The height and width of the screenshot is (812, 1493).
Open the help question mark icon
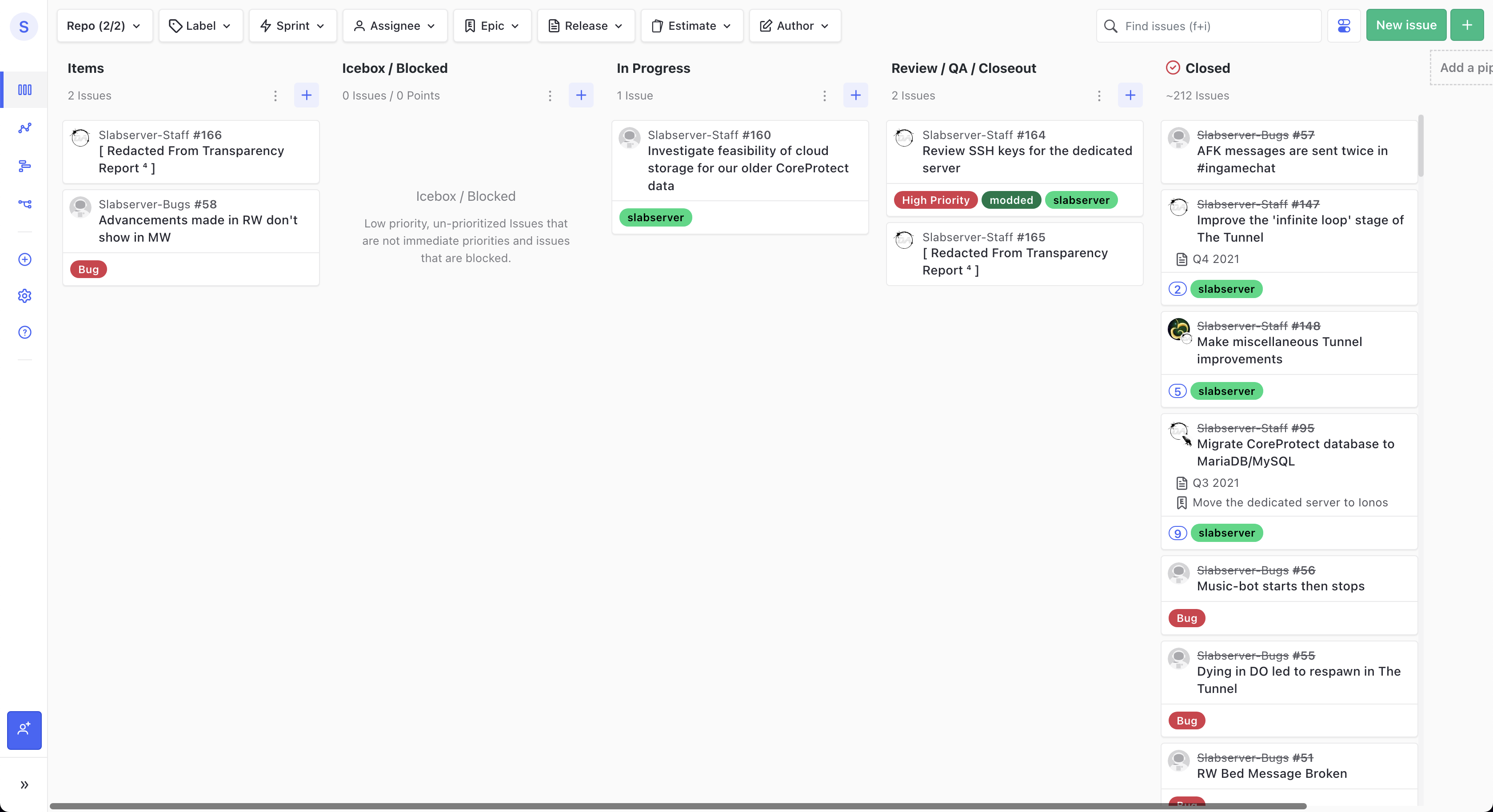pos(24,332)
